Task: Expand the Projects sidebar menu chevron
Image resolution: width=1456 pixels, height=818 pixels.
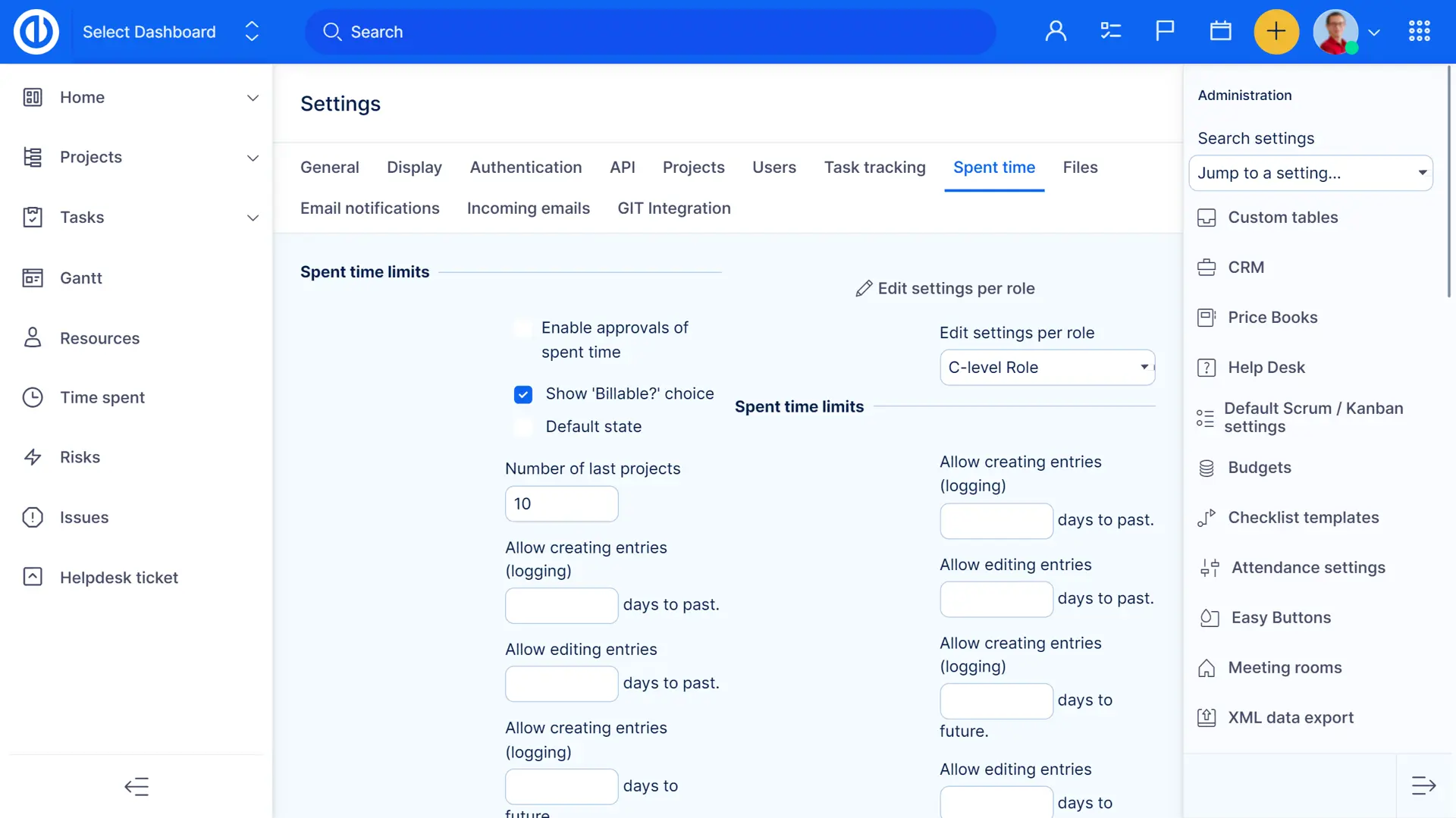Action: pyautogui.click(x=253, y=158)
